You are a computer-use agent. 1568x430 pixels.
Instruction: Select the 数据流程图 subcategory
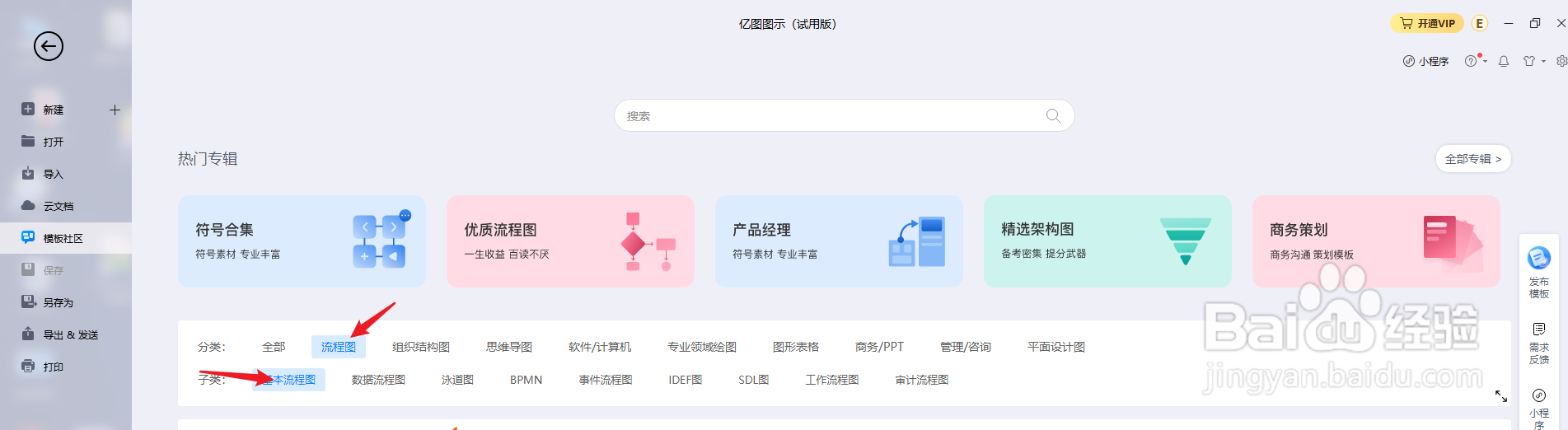pyautogui.click(x=378, y=380)
